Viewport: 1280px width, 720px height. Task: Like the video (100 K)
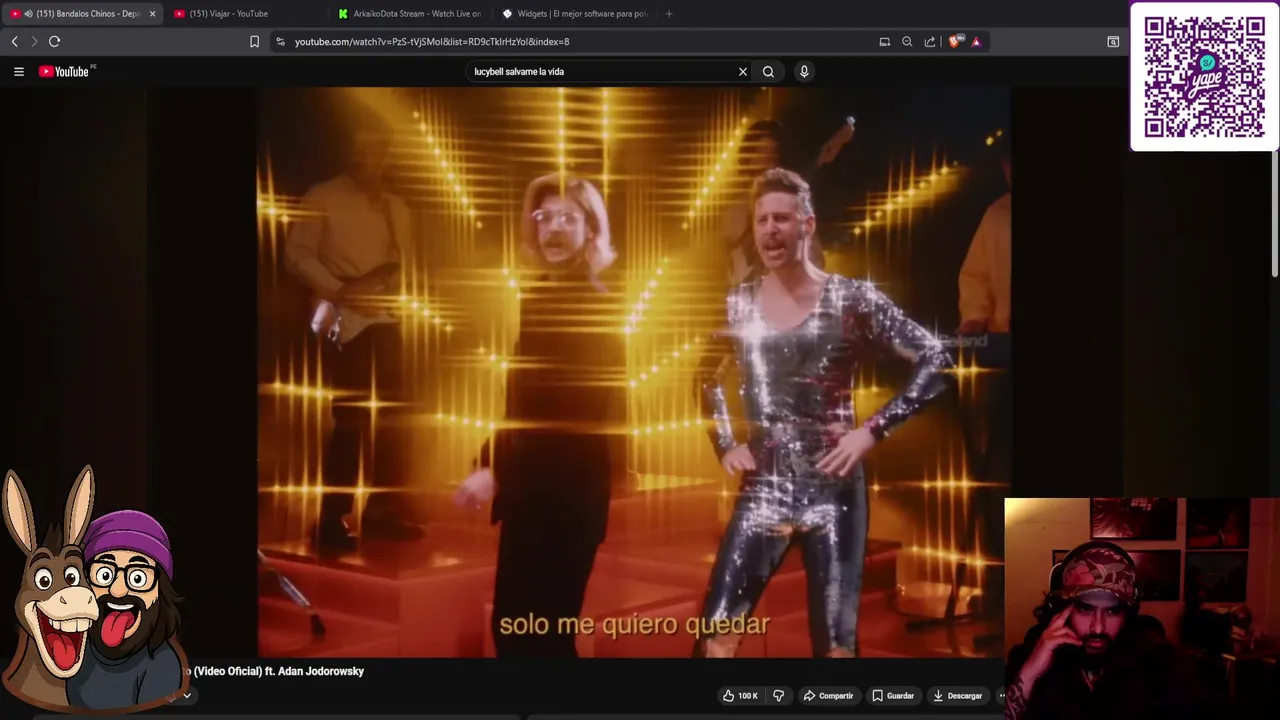pyautogui.click(x=740, y=695)
